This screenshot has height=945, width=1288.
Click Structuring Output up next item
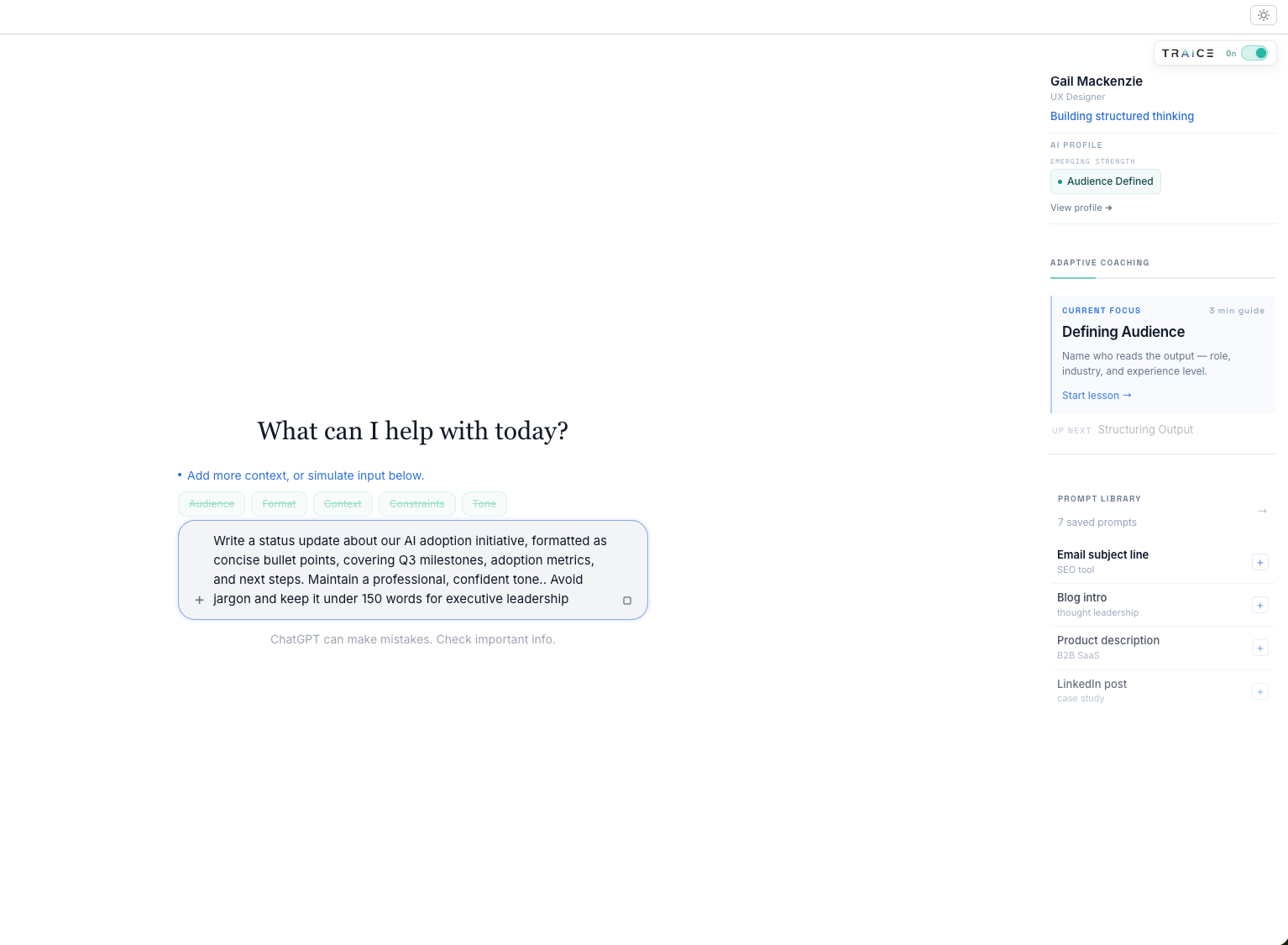[1145, 429]
